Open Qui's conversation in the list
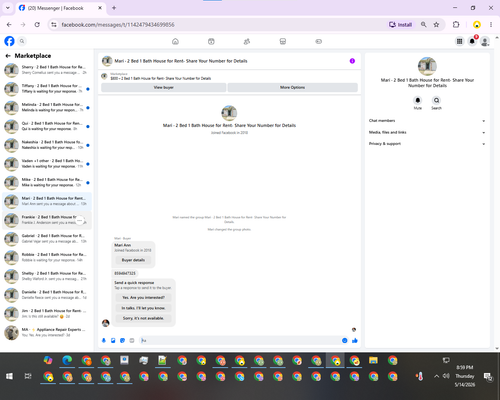500x400 pixels. [x=47, y=126]
